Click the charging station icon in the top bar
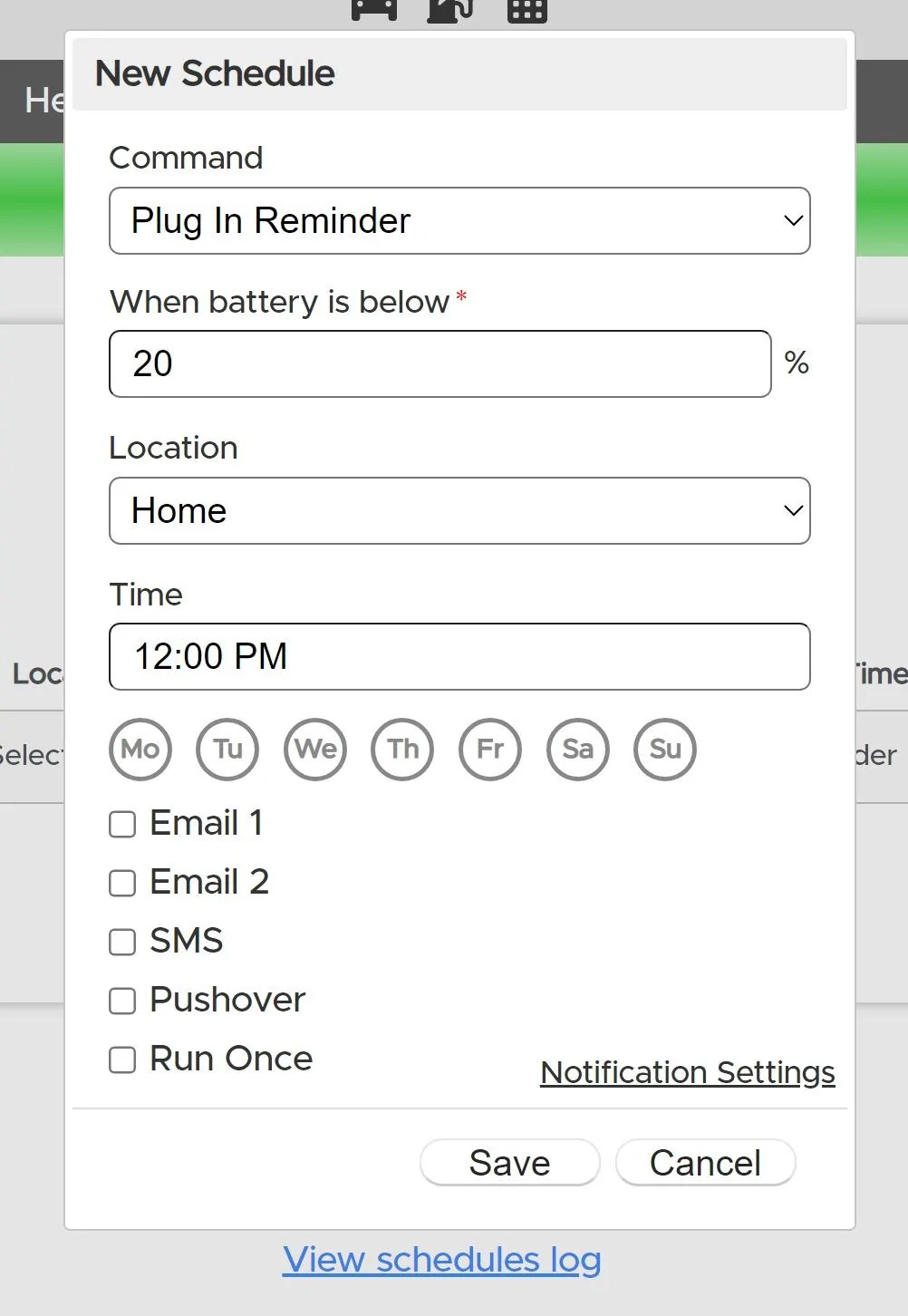908x1316 pixels. coord(450,10)
